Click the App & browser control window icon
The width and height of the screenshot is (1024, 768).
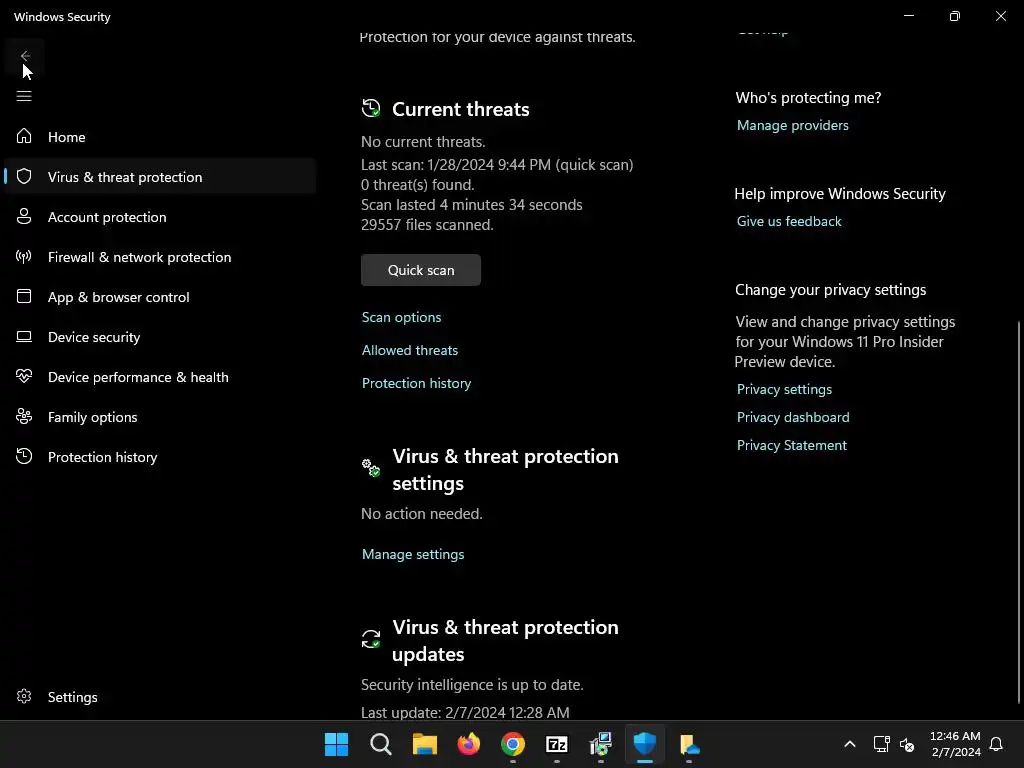click(24, 296)
